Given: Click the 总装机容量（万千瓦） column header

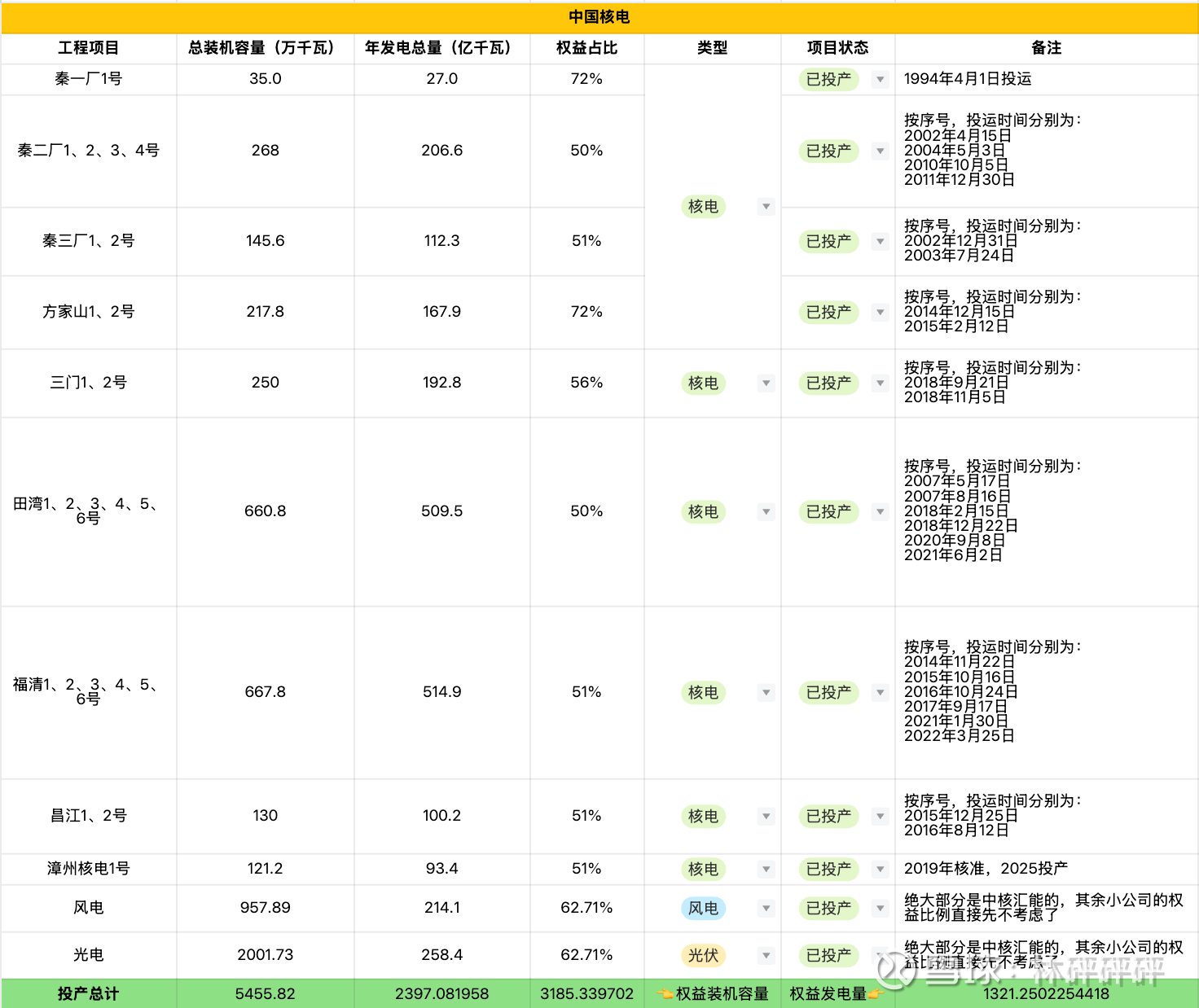Looking at the screenshot, I should pos(266,48).
